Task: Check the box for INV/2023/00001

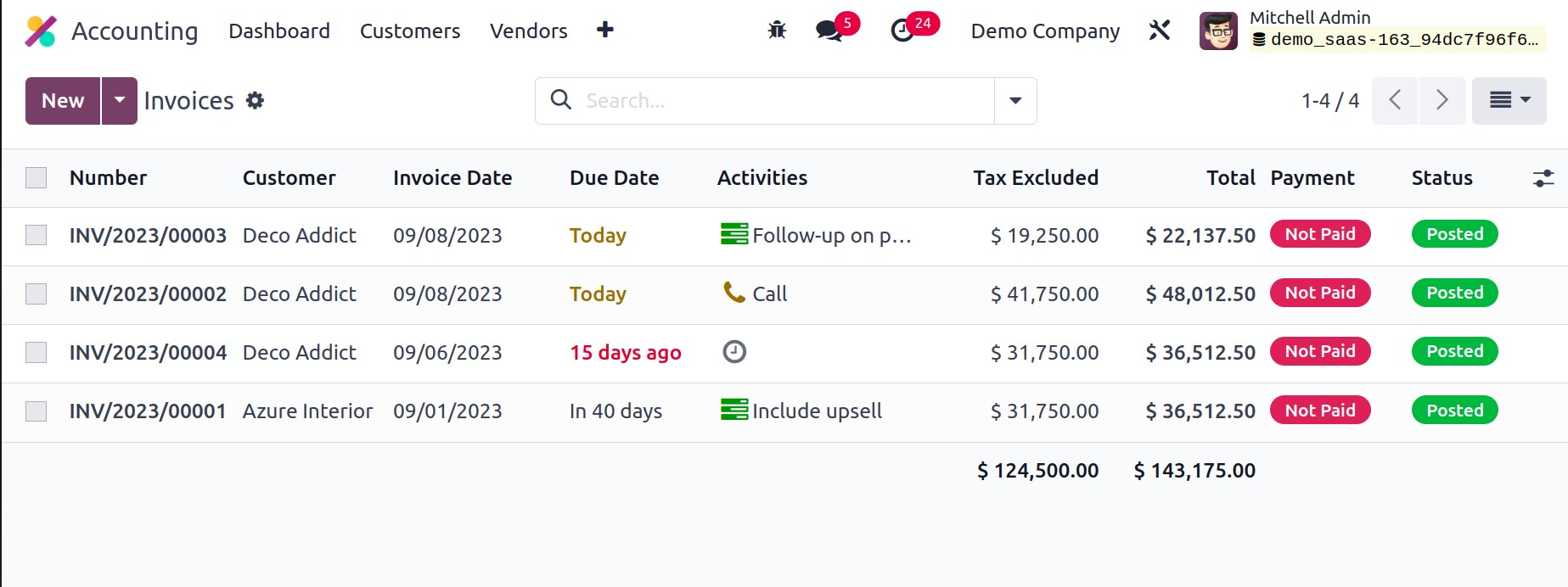Action: coord(36,411)
